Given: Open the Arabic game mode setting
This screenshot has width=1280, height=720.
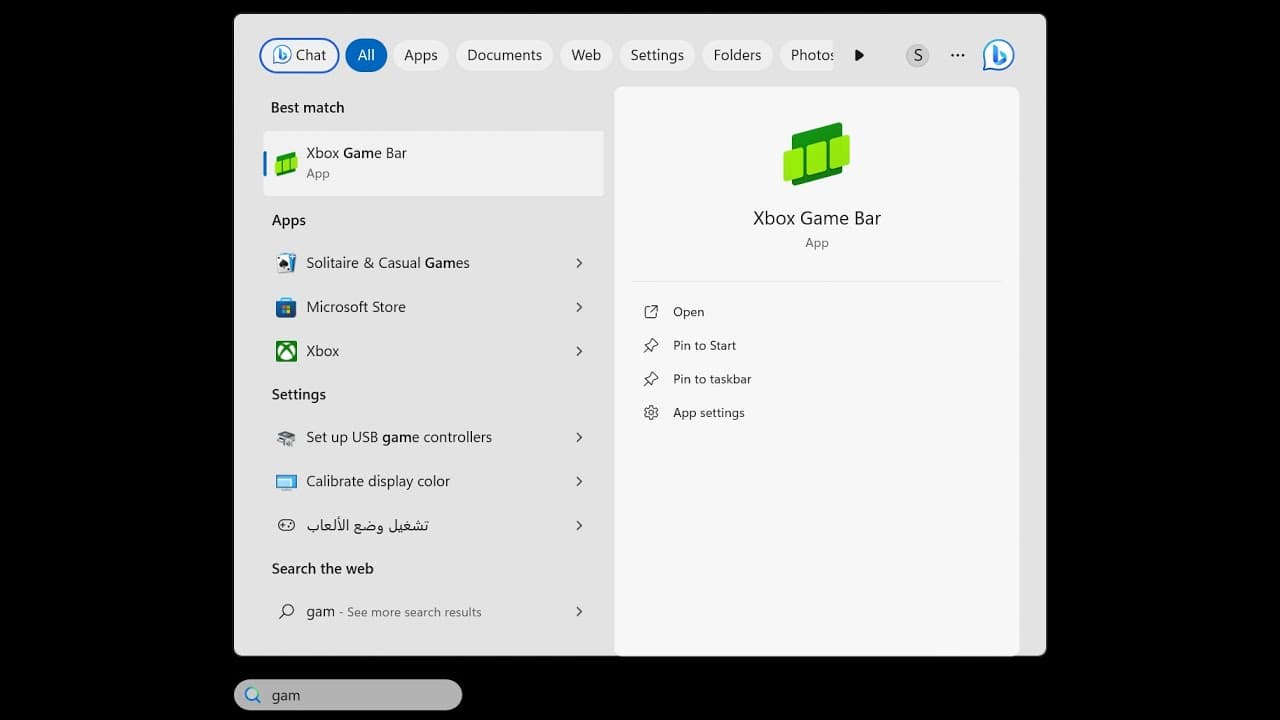Looking at the screenshot, I should point(433,525).
